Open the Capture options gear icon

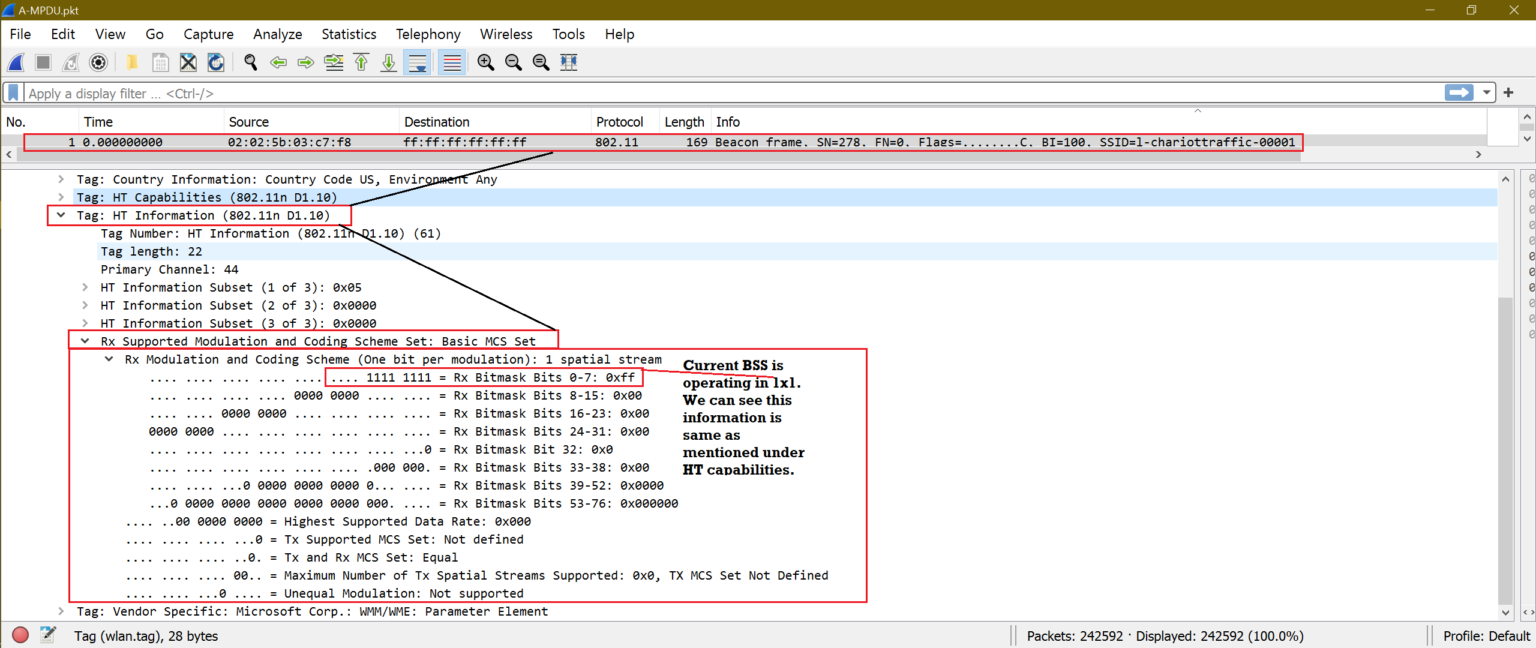[x=98, y=62]
